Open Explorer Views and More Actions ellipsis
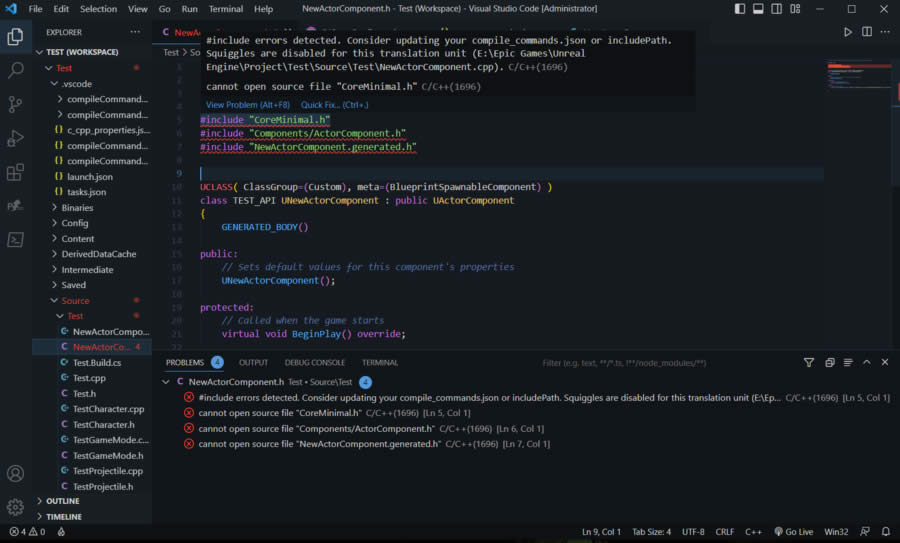900x543 pixels. [x=135, y=32]
